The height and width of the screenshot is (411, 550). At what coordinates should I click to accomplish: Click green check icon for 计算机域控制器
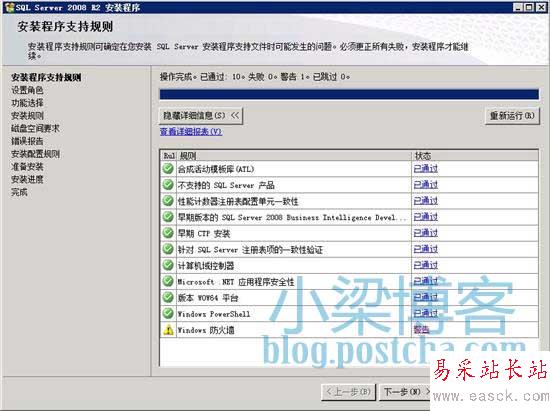168,265
